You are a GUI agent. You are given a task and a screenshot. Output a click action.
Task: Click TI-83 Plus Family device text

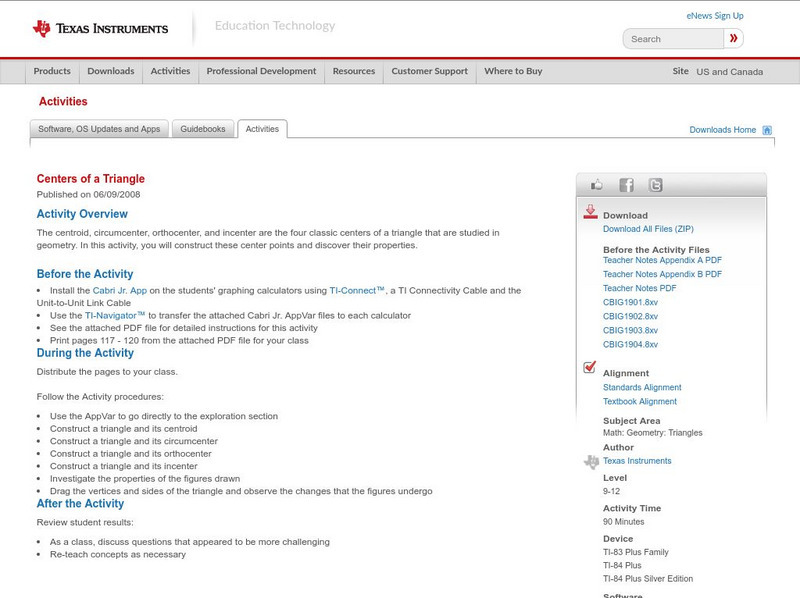635,552
